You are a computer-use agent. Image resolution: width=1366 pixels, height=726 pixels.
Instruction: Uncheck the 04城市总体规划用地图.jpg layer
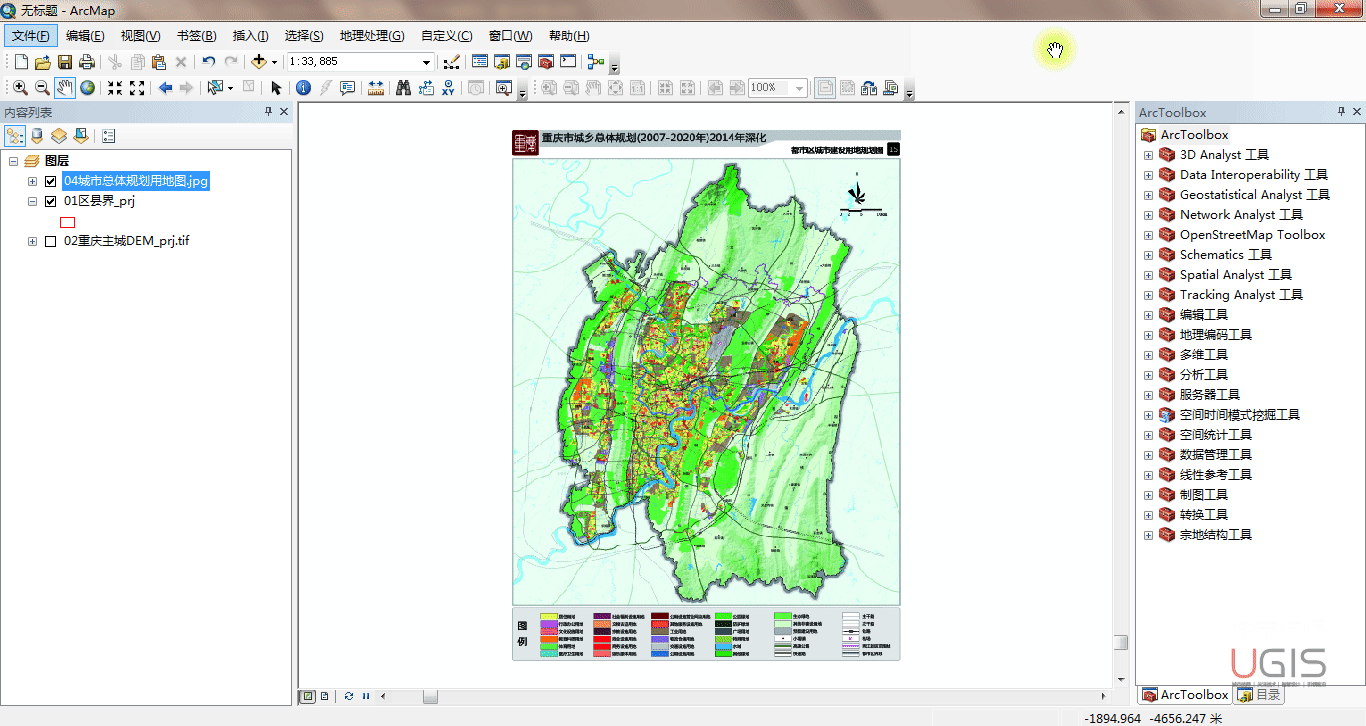(x=51, y=182)
